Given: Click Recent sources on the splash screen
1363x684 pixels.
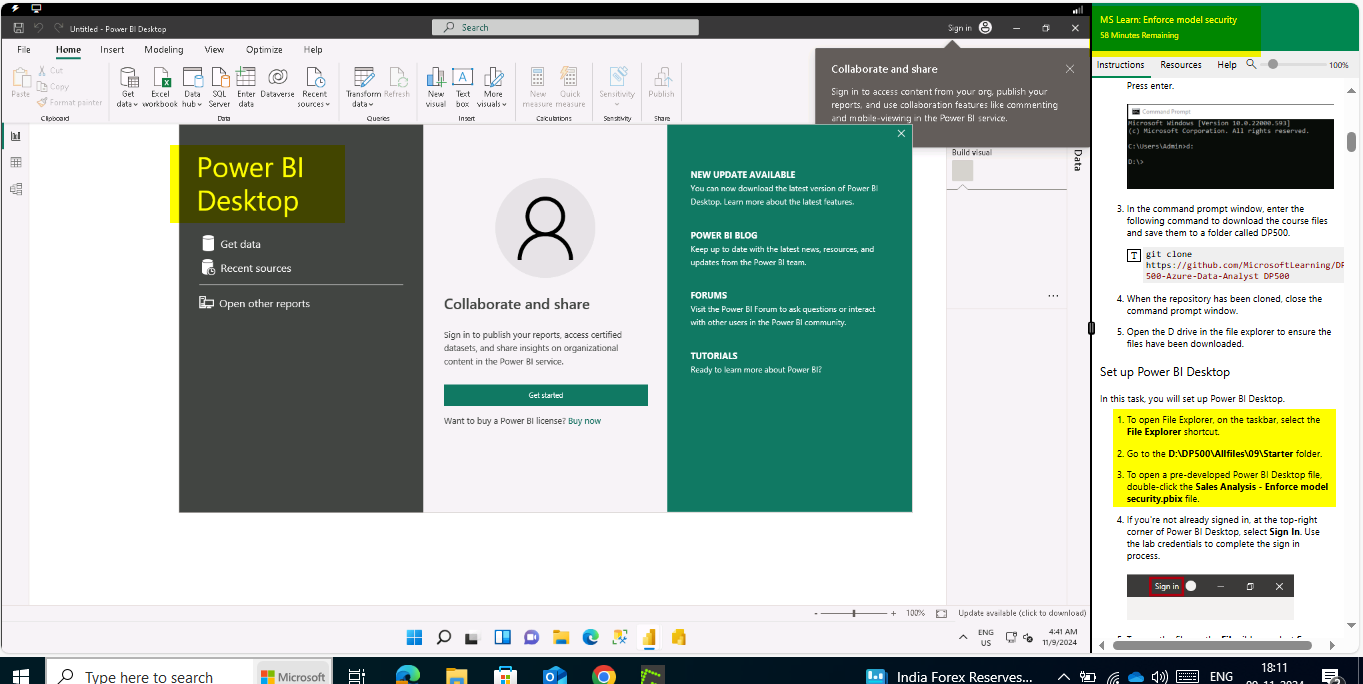Looking at the screenshot, I should 246,268.
